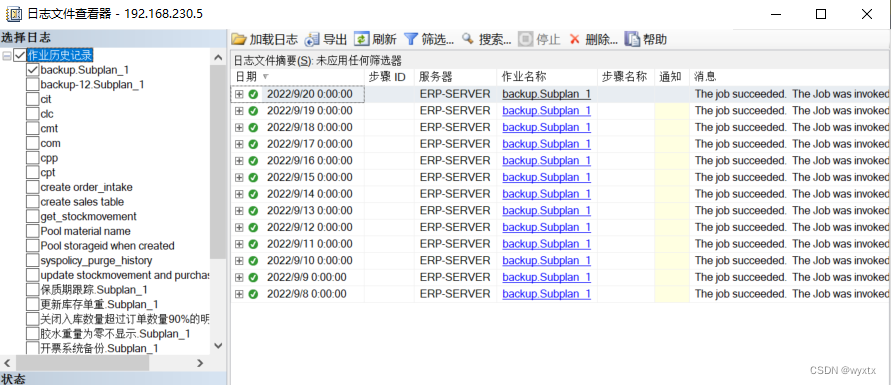This screenshot has height=385, width=891.
Task: Expand the 2022/9/20 log row
Action: coord(239,94)
